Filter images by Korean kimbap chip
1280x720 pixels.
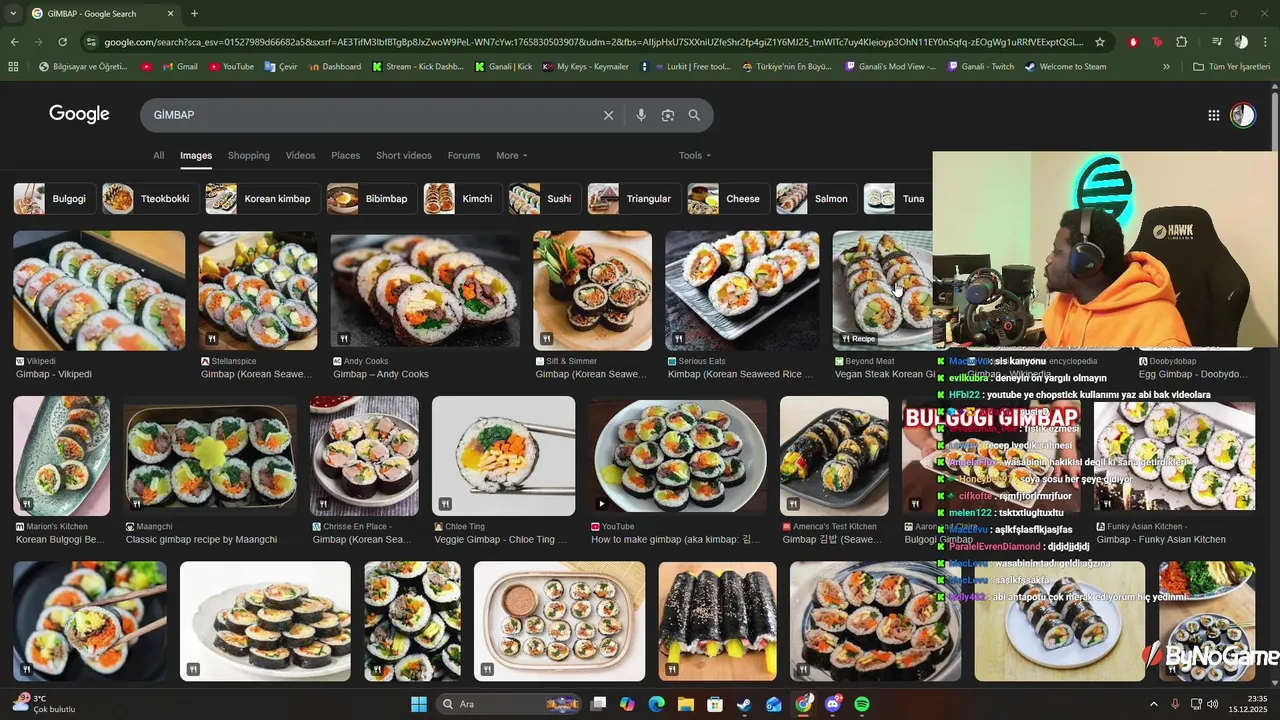(x=263, y=198)
